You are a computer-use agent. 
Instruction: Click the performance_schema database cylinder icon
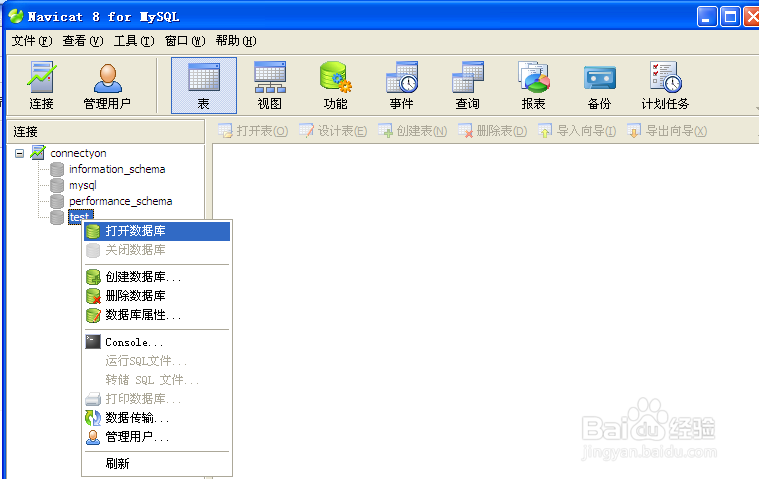[57, 201]
